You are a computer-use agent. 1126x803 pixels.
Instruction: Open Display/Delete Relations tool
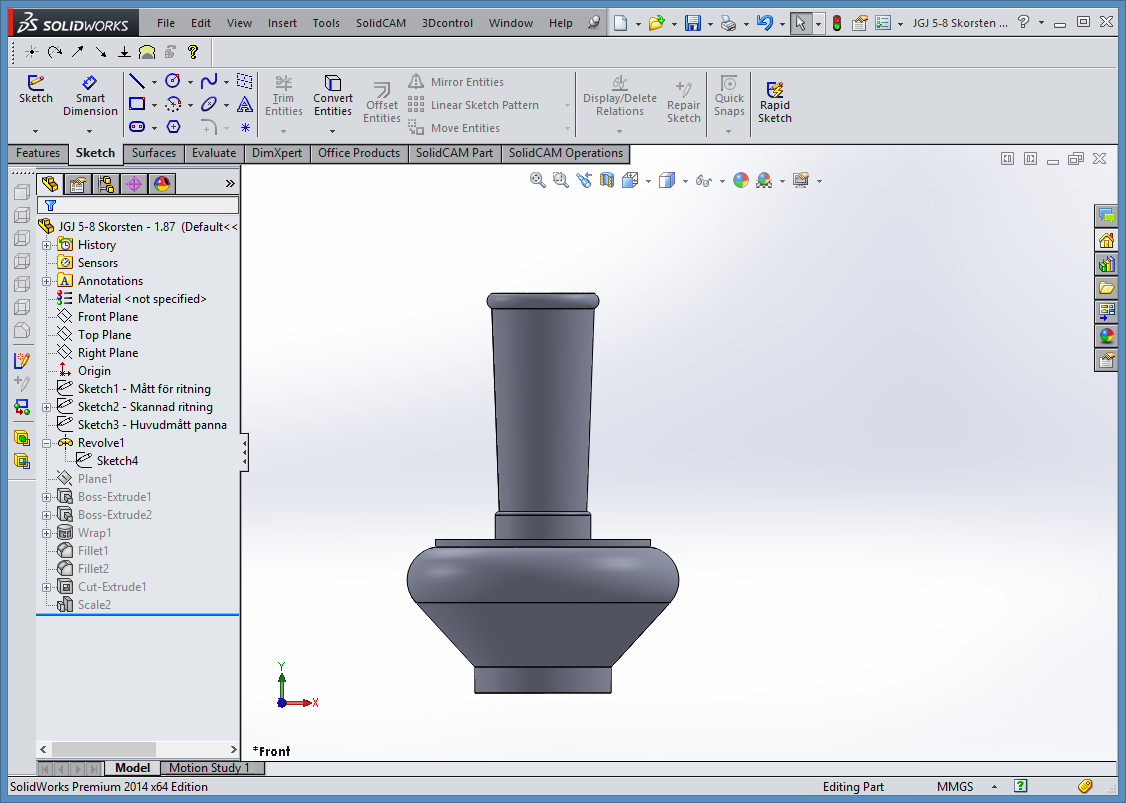(620, 96)
